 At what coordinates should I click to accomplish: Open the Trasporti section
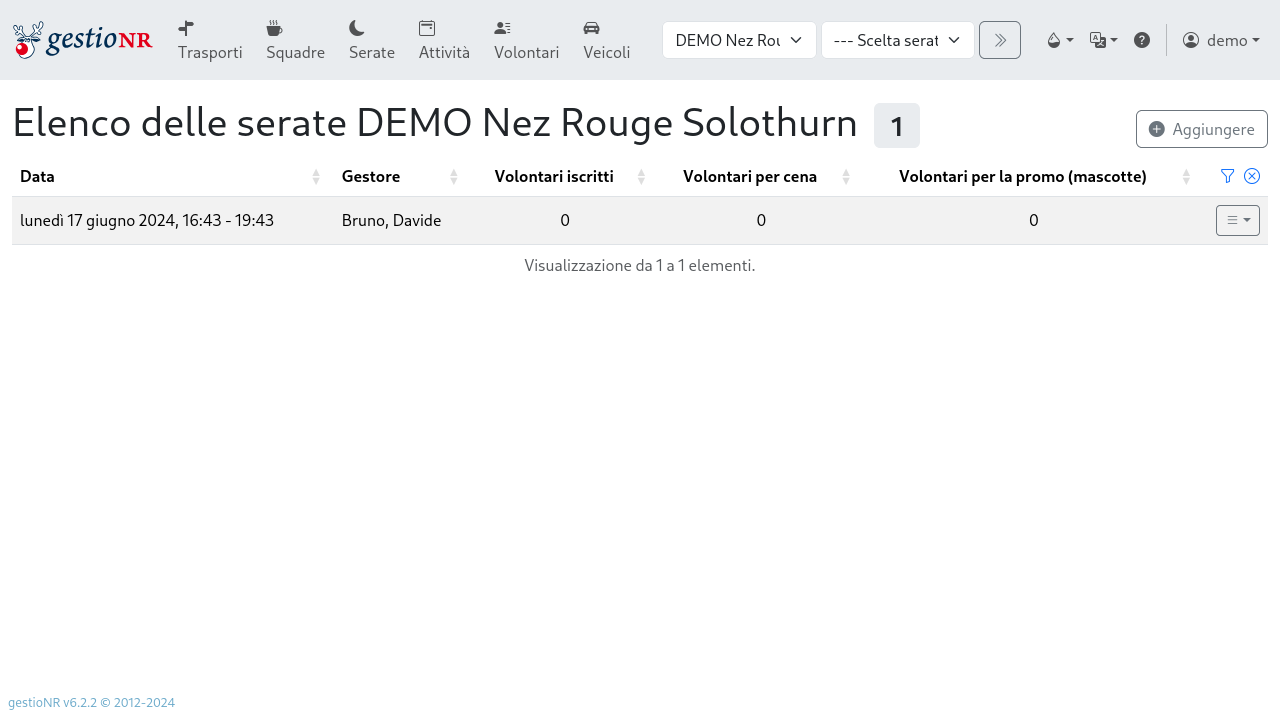210,40
